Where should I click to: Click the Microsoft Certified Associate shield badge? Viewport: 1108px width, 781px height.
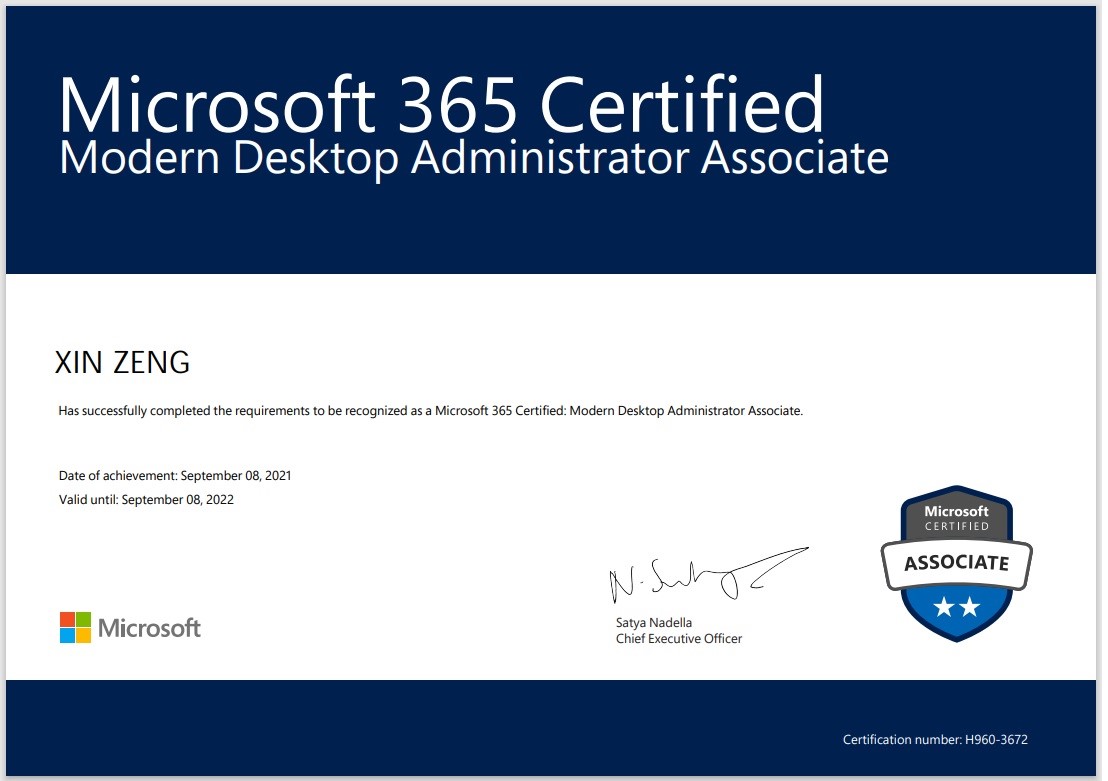coord(956,562)
